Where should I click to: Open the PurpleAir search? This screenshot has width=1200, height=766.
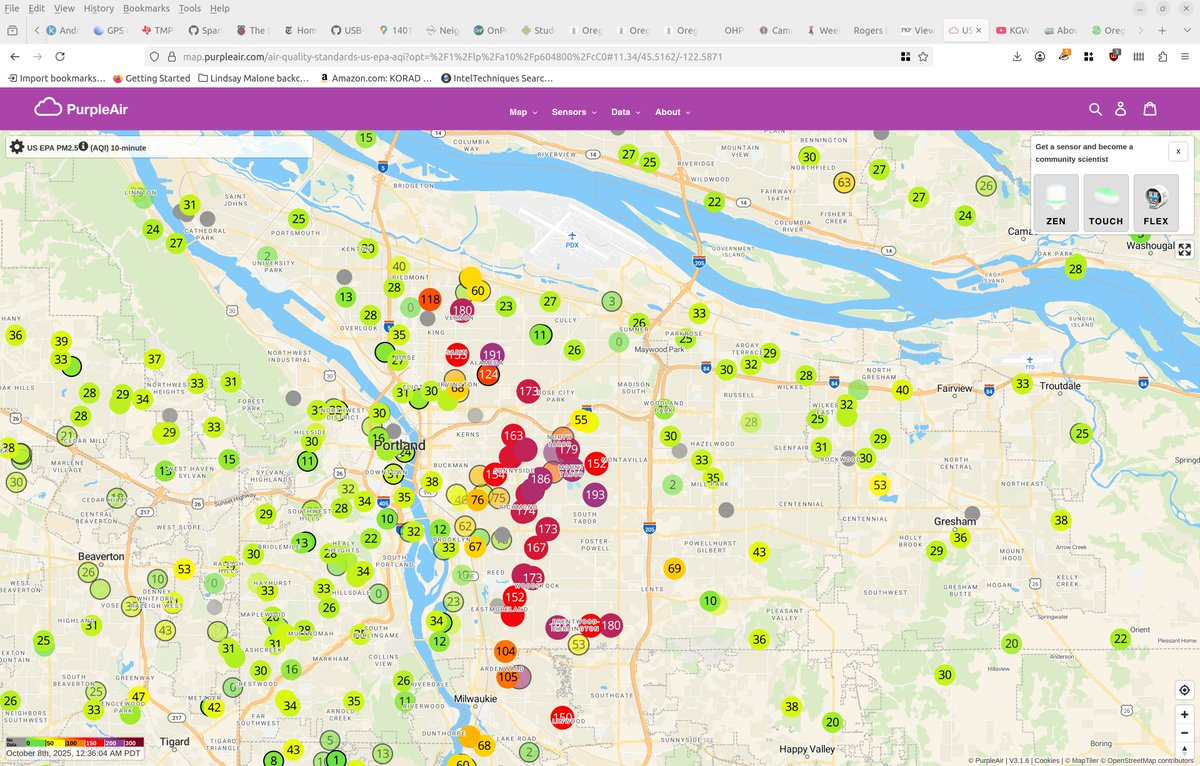[x=1095, y=109]
